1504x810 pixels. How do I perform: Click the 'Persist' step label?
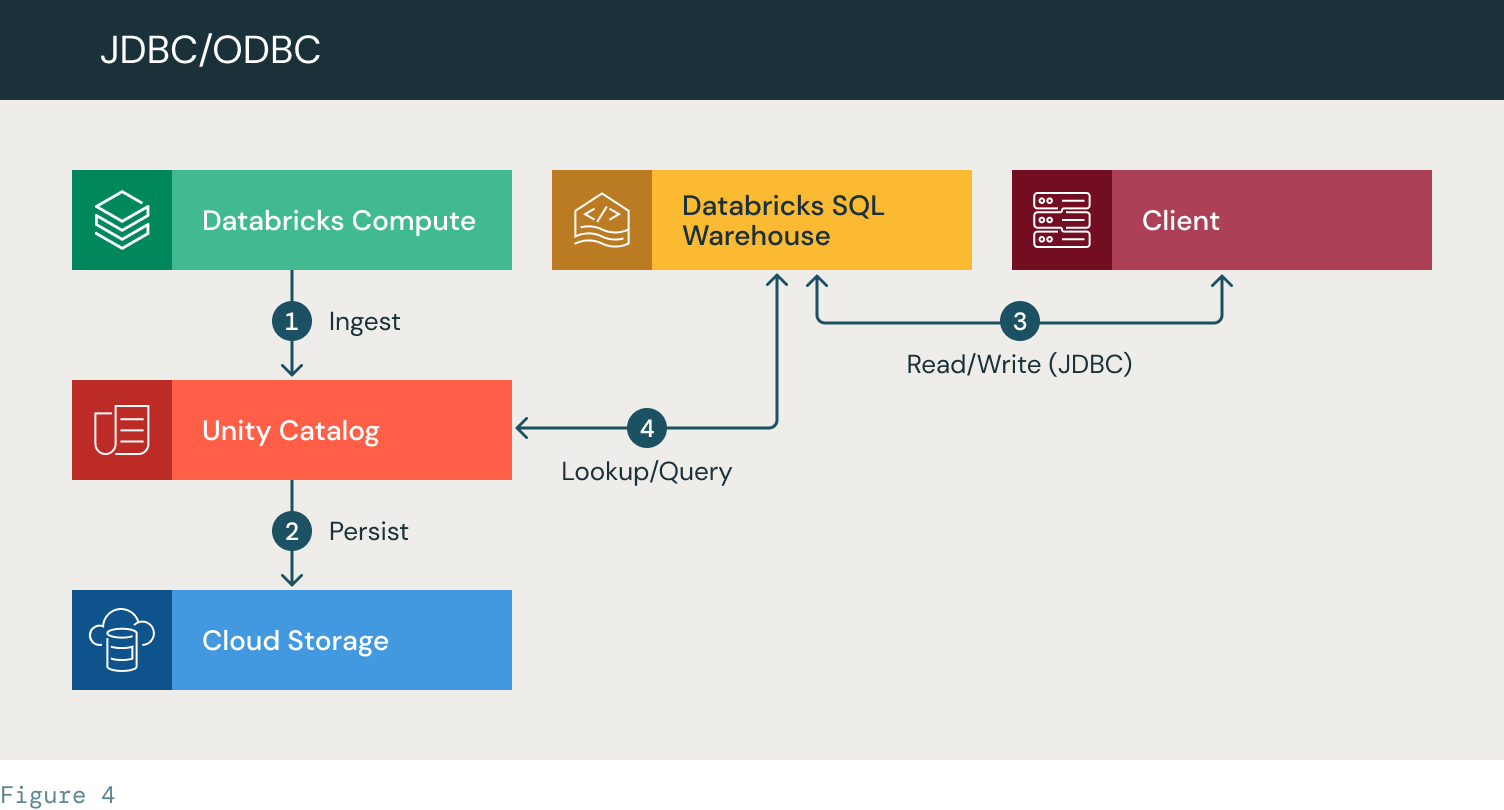coord(369,531)
